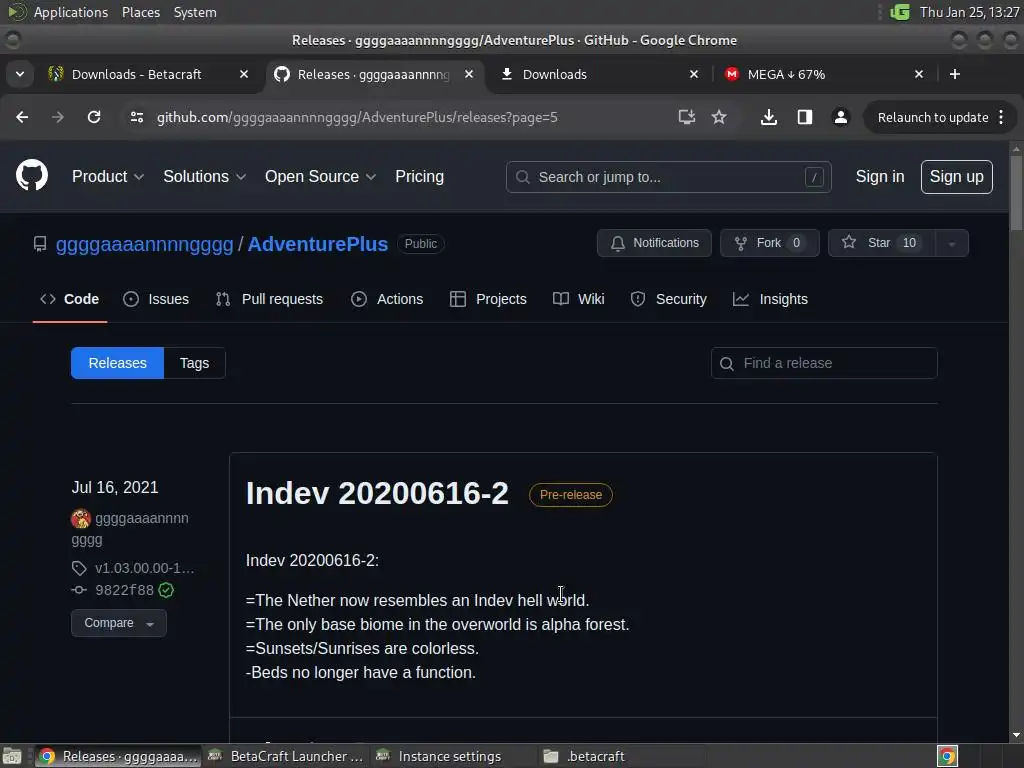1024x768 pixels.
Task: Click the Sign up button
Action: pos(957,176)
